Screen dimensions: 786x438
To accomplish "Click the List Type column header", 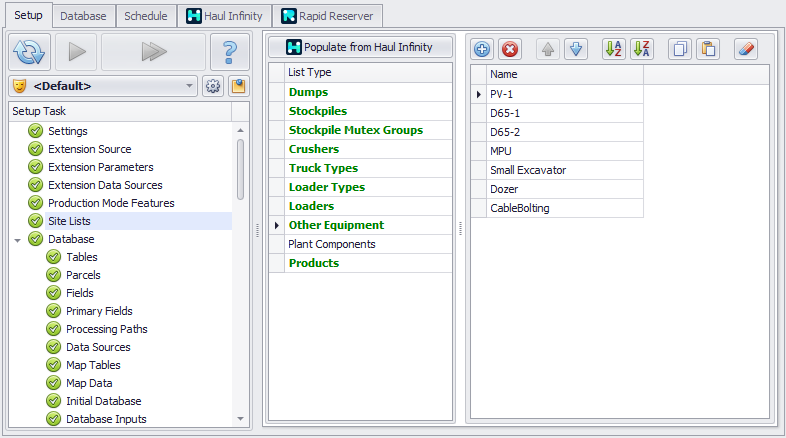I will tap(368, 72).
